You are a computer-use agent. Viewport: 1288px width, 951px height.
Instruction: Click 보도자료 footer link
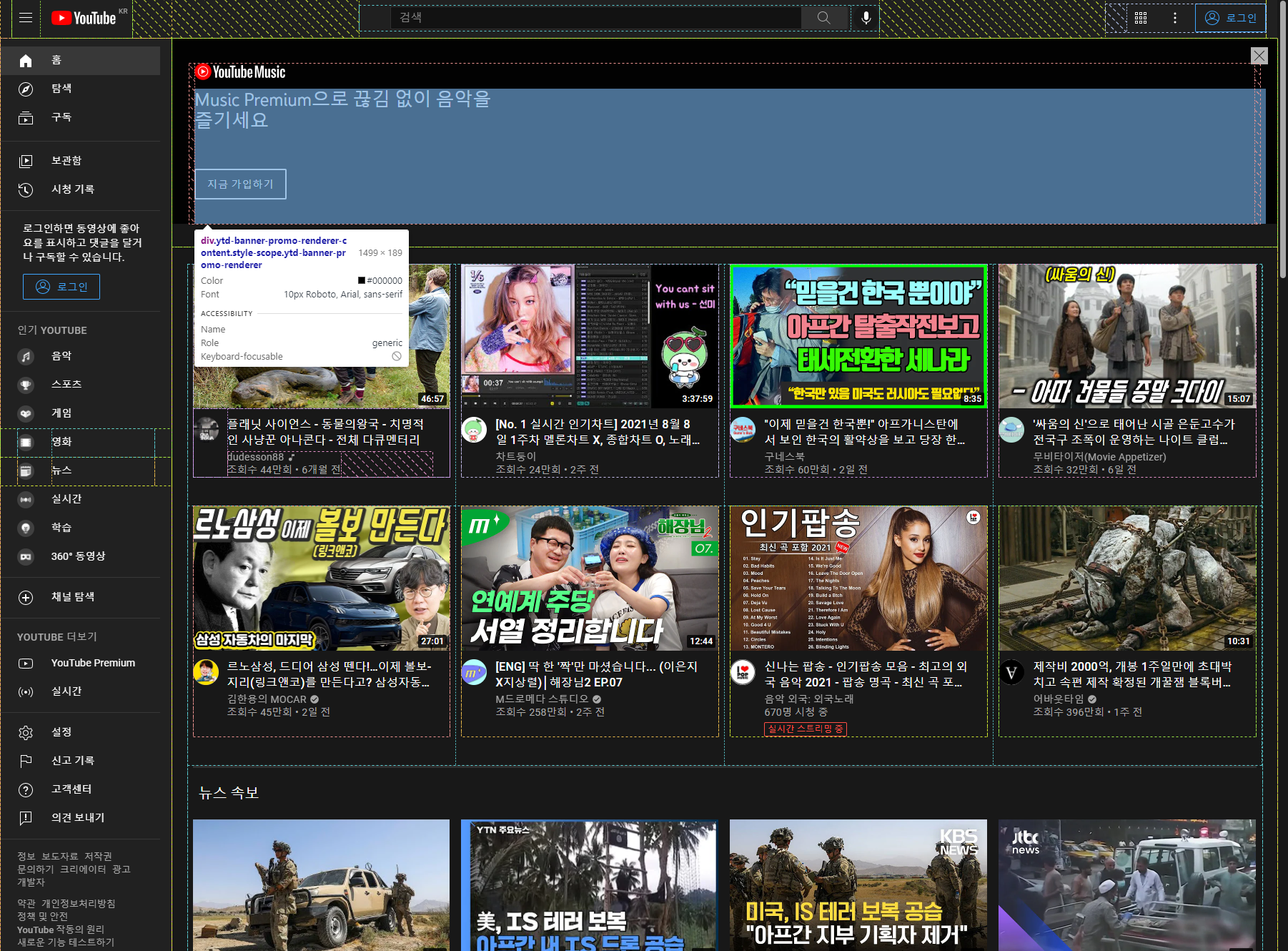pos(59,856)
